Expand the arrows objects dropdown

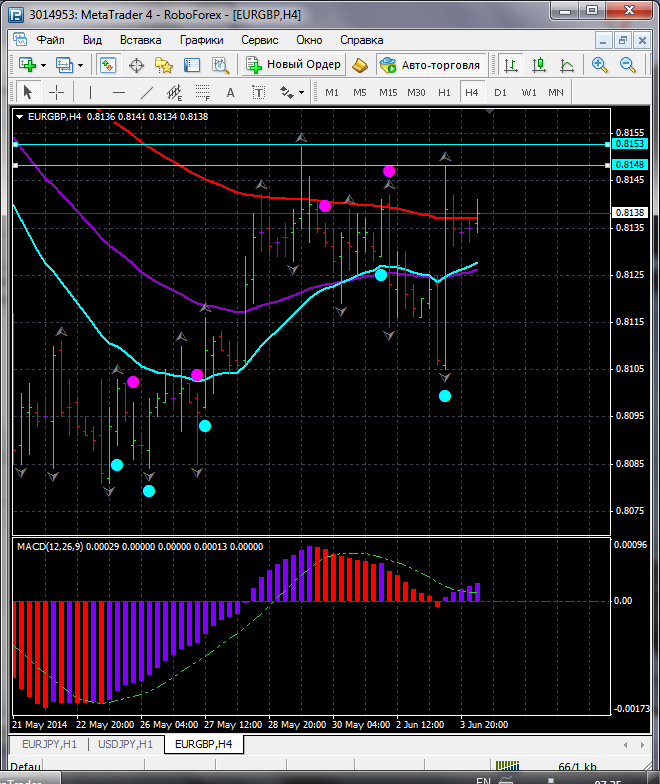(x=301, y=92)
